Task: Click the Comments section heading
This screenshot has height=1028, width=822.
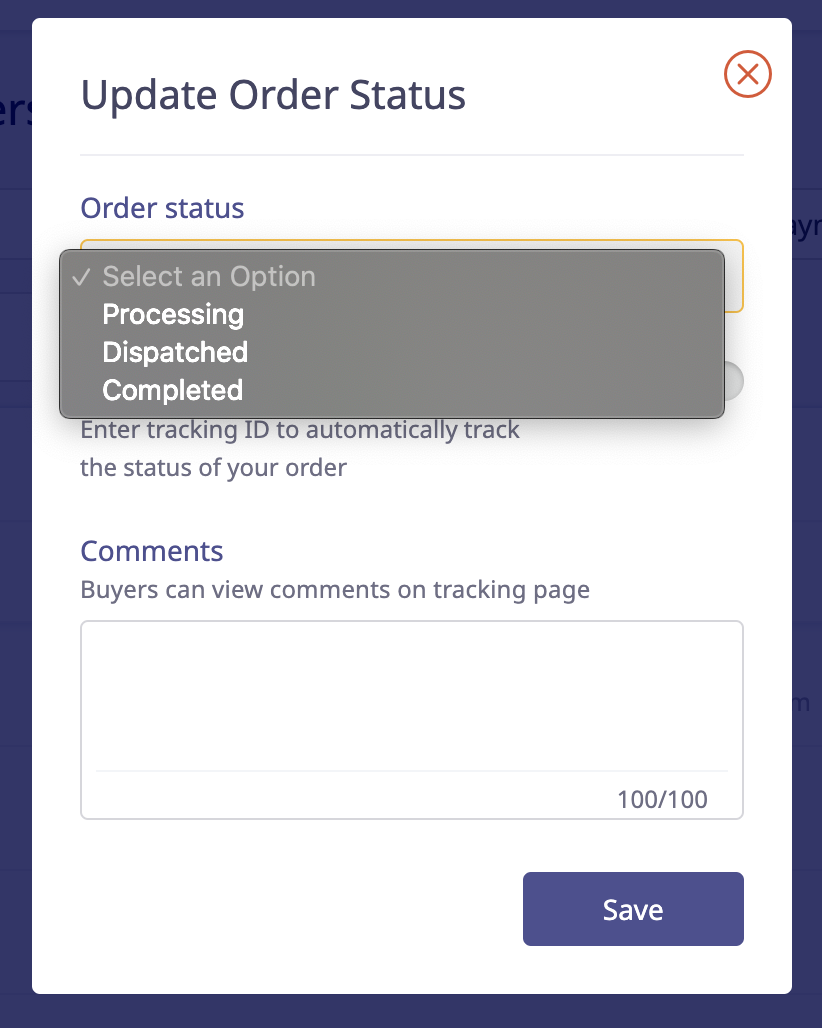Action: tap(151, 551)
